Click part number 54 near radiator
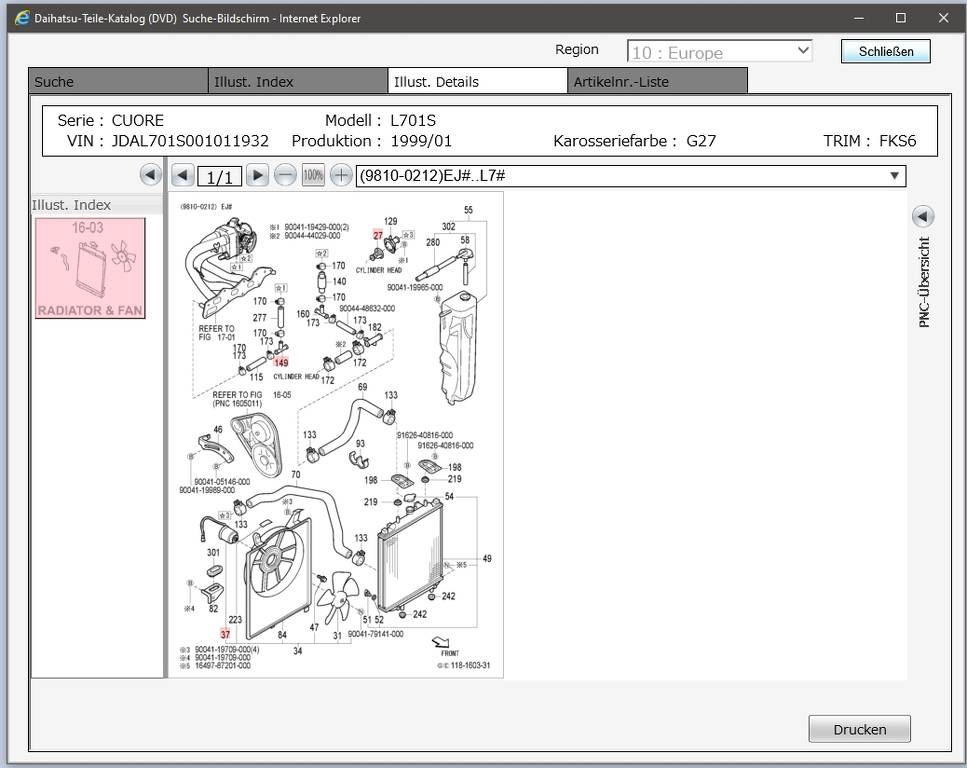Image resolution: width=967 pixels, height=768 pixels. (x=449, y=496)
